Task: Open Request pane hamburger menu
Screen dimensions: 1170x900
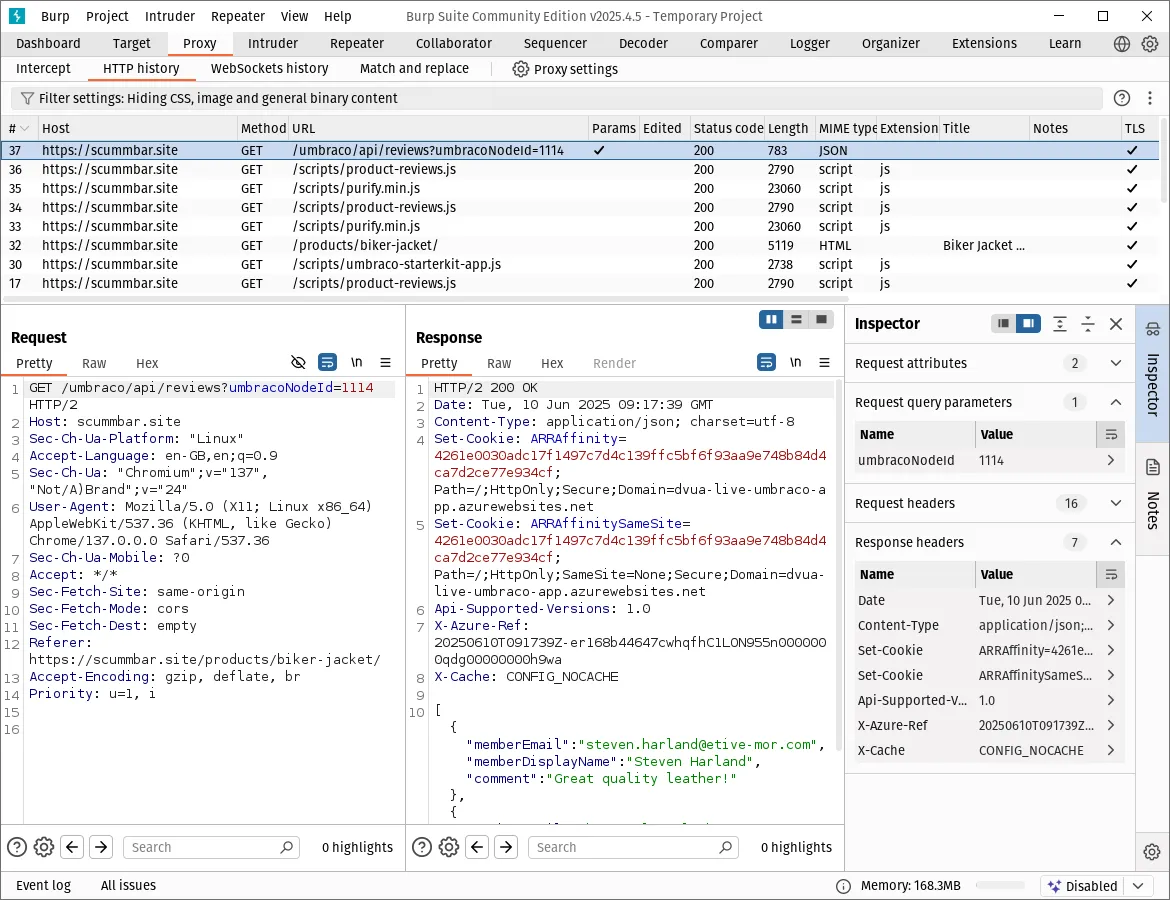Action: coord(386,363)
